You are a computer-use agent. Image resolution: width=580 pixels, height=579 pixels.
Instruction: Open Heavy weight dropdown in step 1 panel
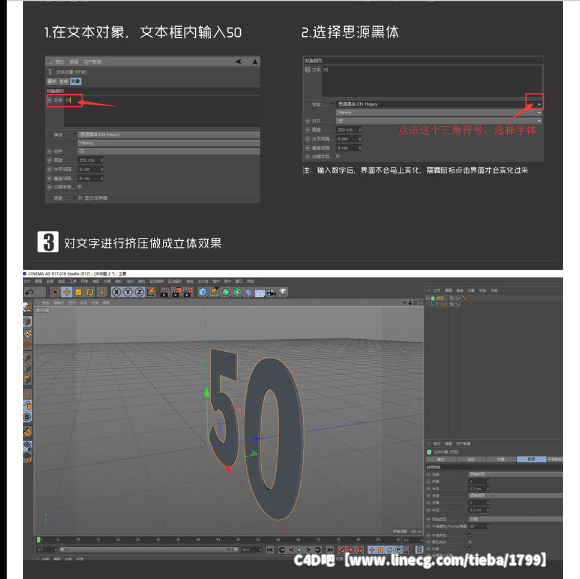169,143
